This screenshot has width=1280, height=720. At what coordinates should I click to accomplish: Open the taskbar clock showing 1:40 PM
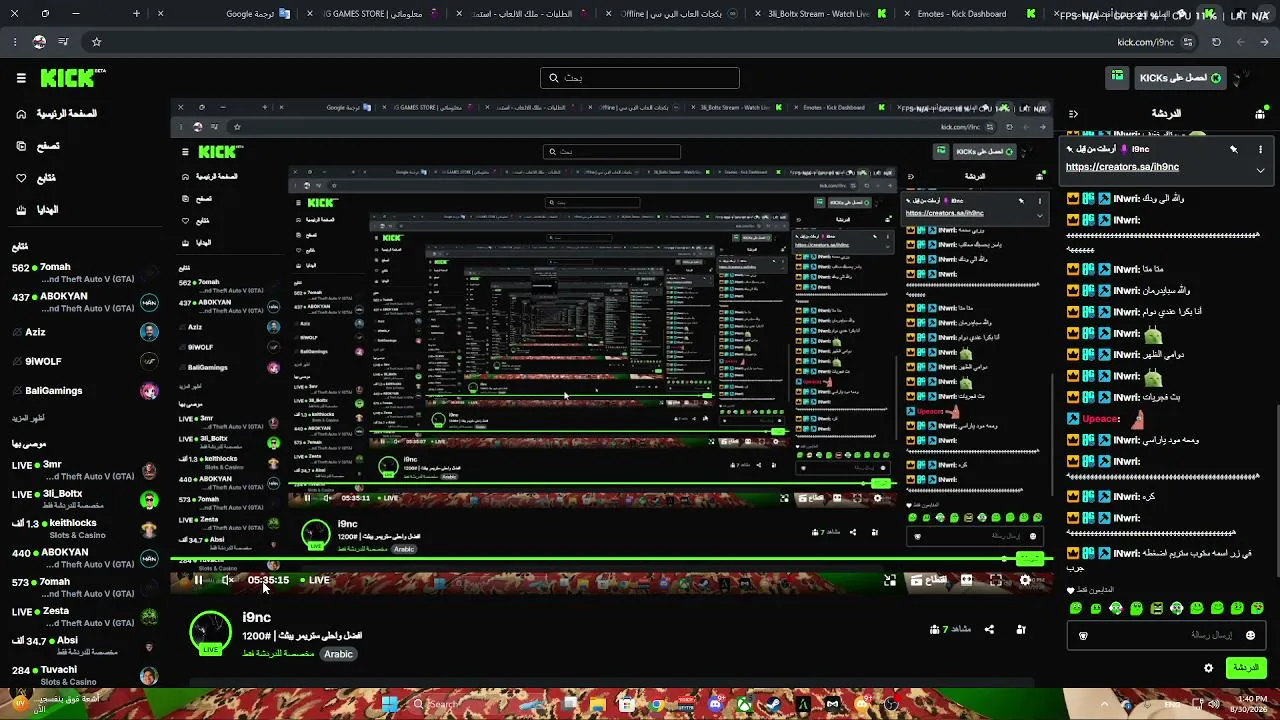point(1251,704)
